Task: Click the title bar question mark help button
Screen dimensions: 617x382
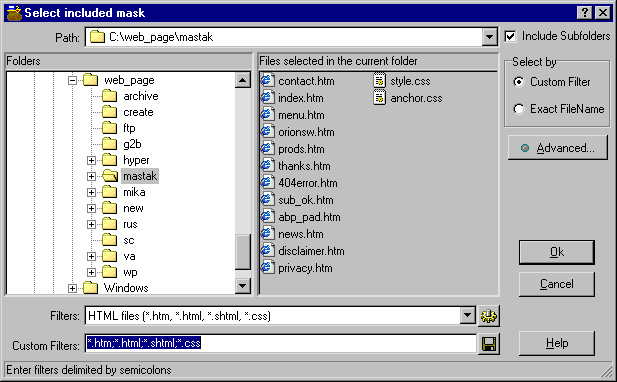Action: tap(585, 13)
